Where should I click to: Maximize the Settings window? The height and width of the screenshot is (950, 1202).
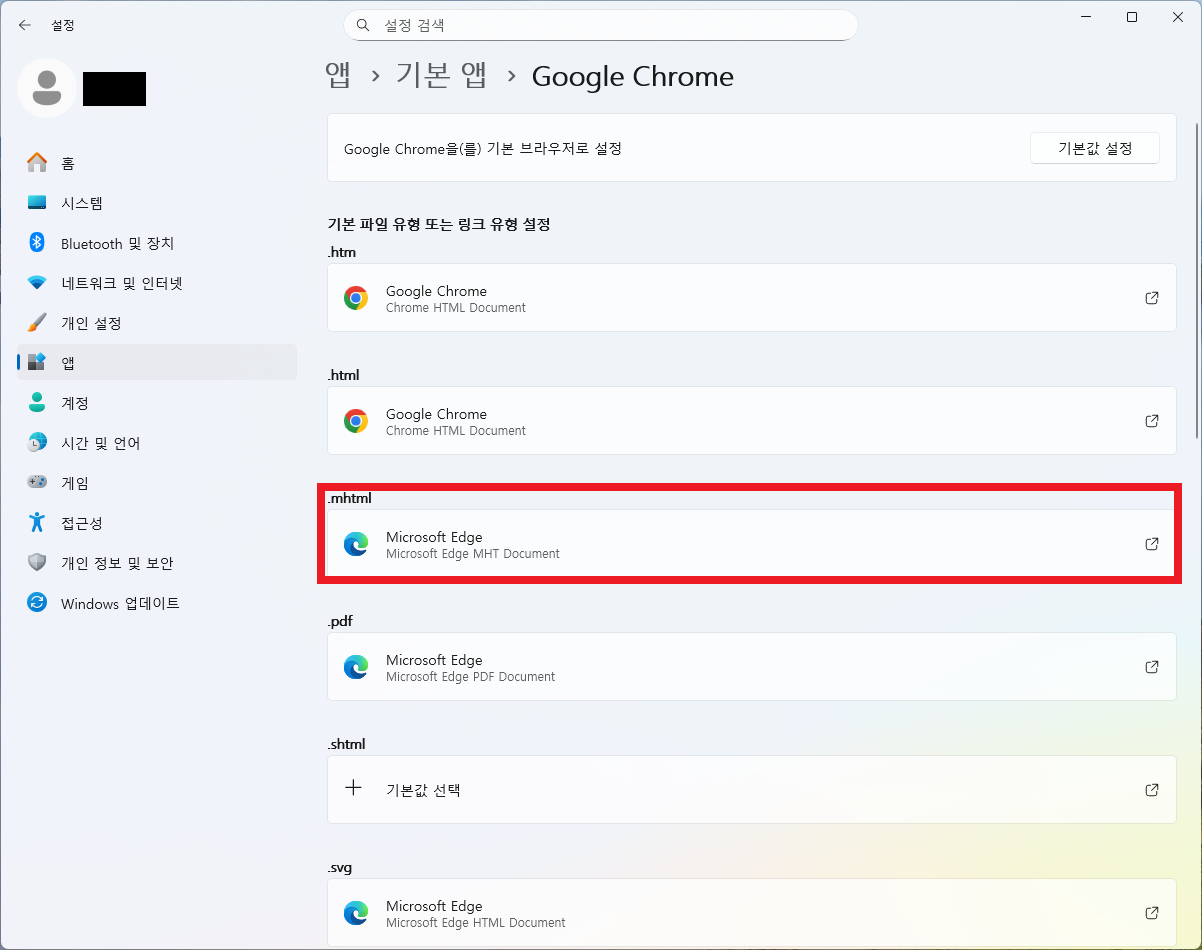[x=1132, y=17]
